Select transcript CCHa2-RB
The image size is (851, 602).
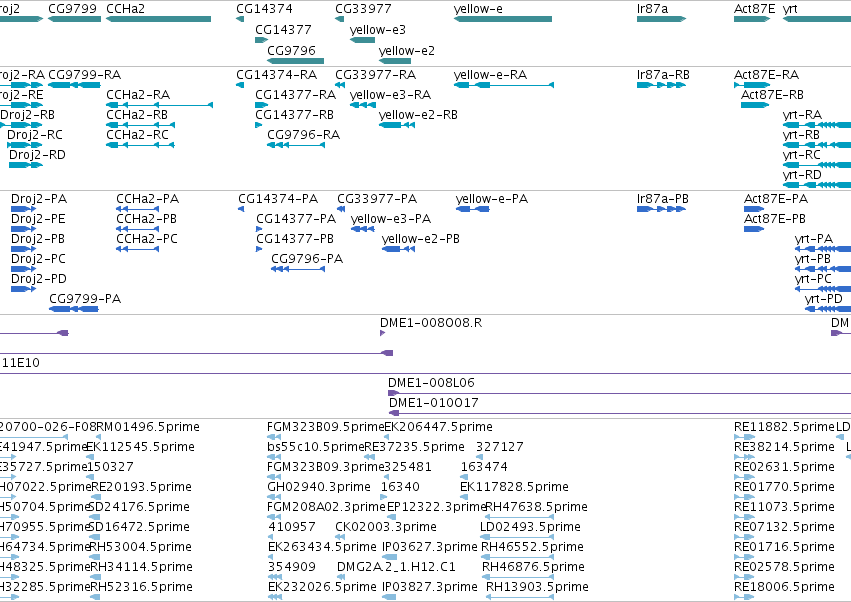(137, 115)
